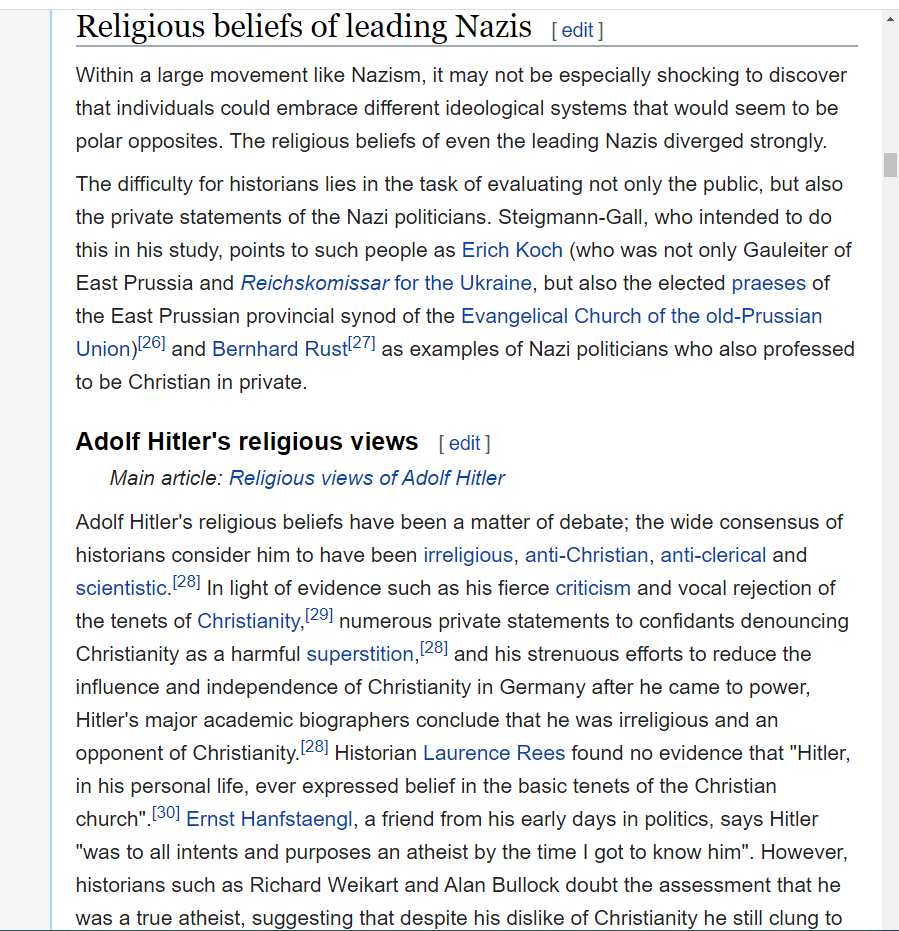Screen dimensions: 899x931
Task: Follow the criticism link
Action: pyautogui.click(x=593, y=588)
